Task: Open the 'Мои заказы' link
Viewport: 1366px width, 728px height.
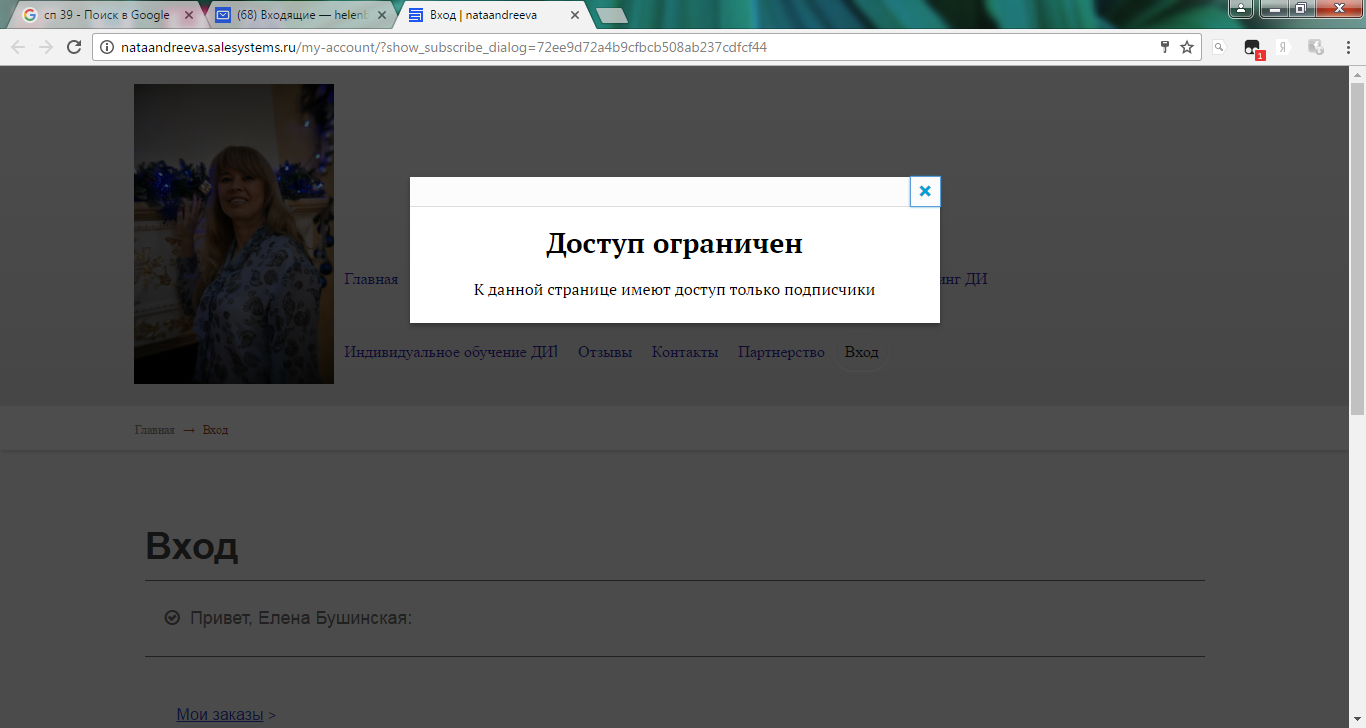Action: 219,714
